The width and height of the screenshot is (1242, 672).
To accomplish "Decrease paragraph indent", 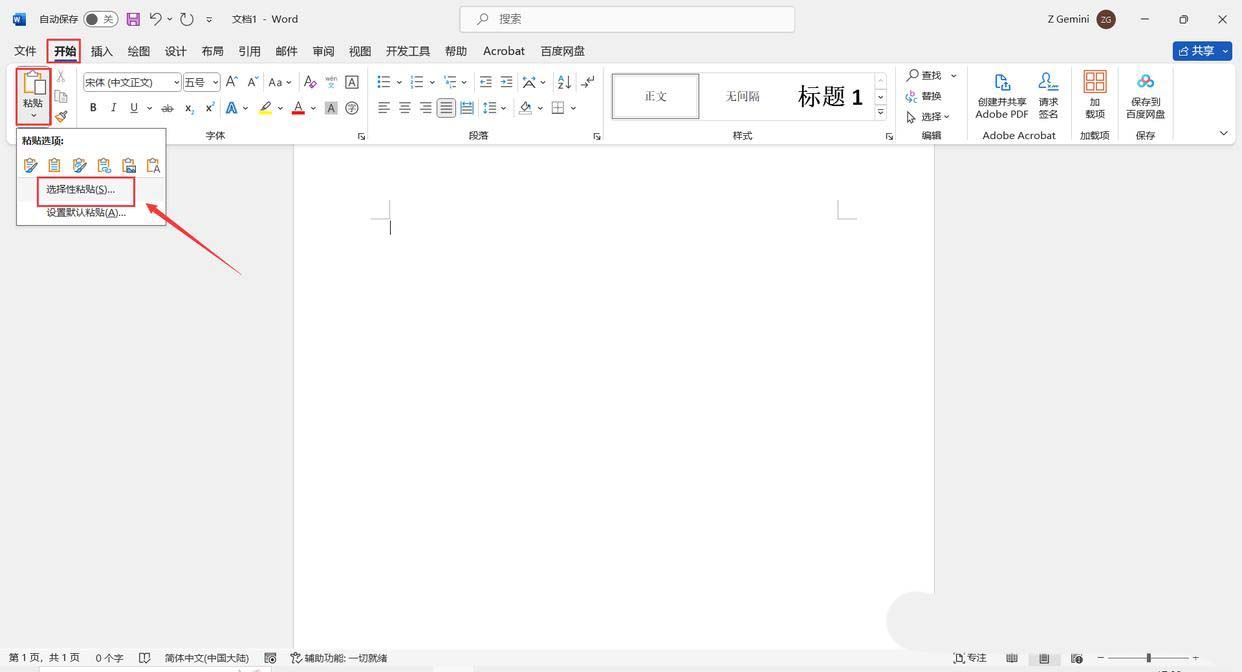I will click(x=486, y=82).
